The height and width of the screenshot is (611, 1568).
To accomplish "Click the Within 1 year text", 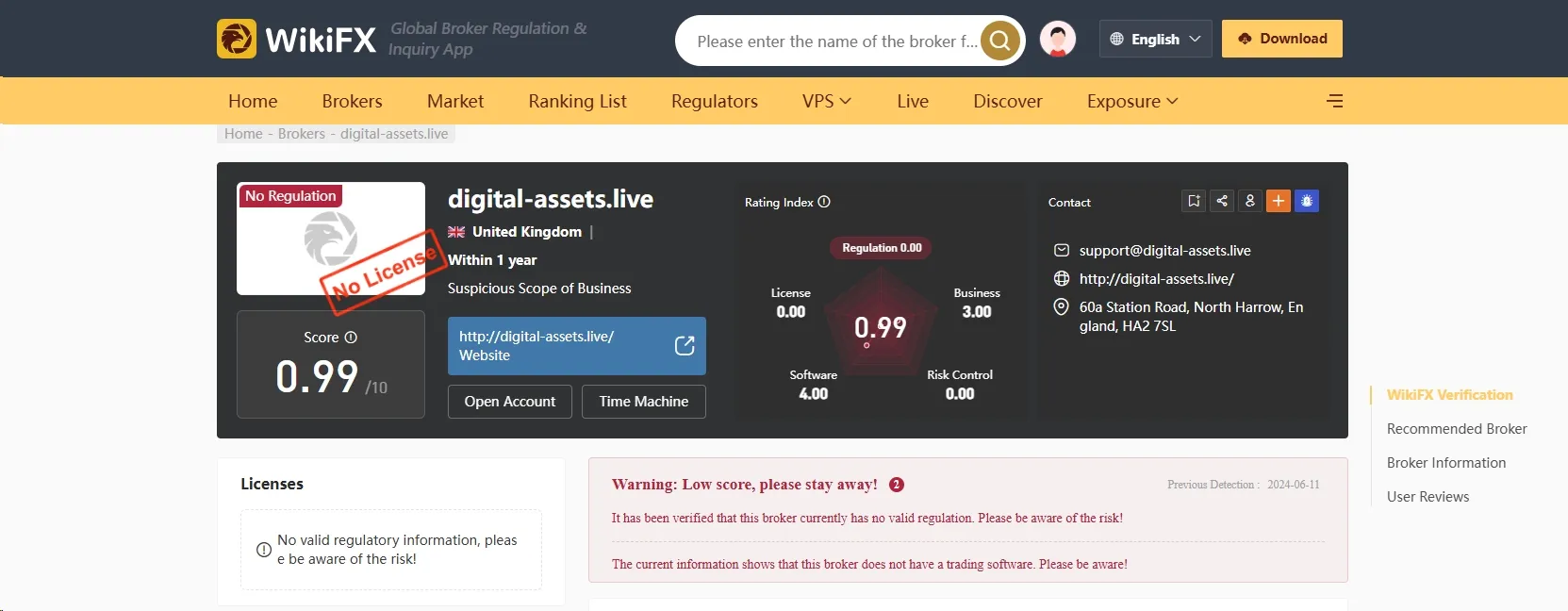I will (x=492, y=260).
